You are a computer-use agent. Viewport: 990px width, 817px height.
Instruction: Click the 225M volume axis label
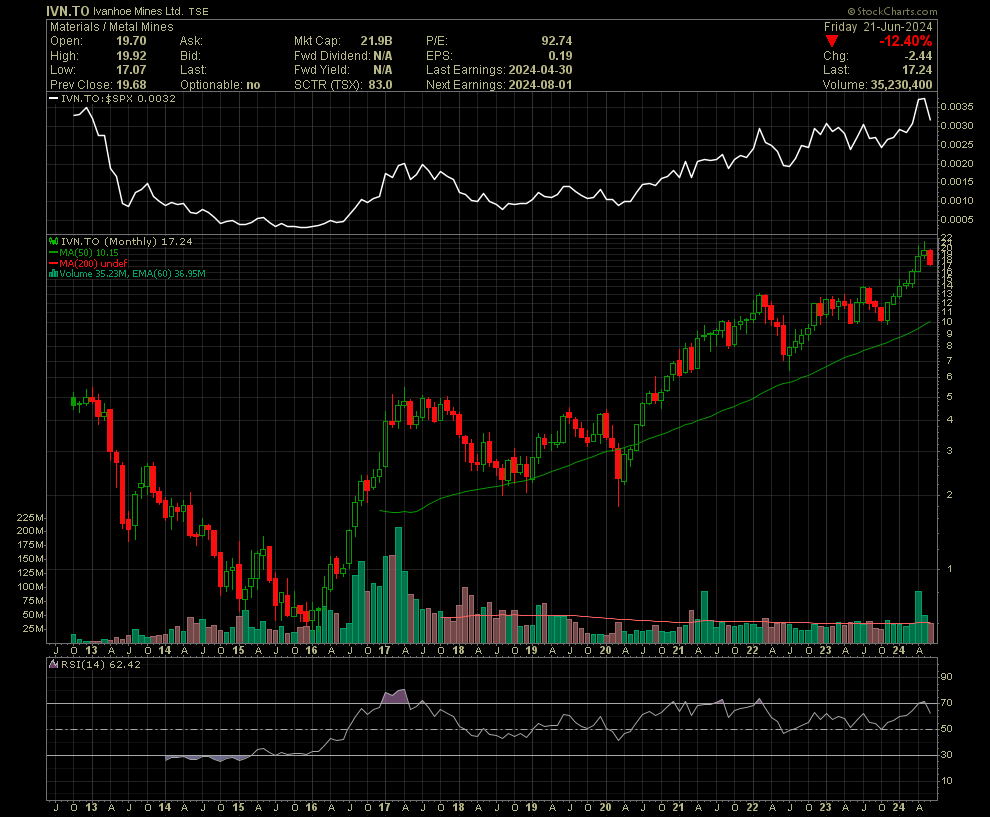click(x=30, y=517)
